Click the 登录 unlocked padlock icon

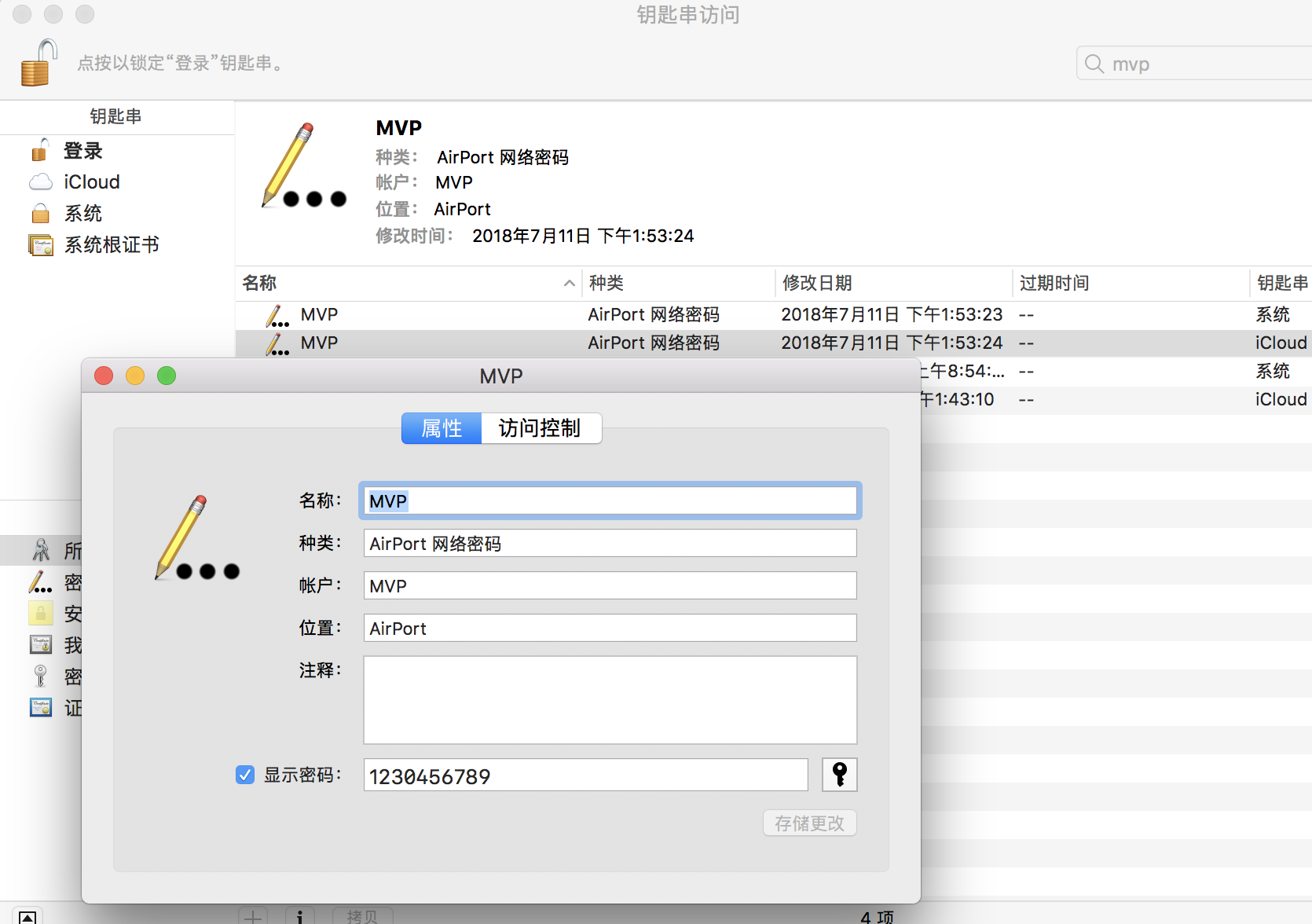click(40, 149)
